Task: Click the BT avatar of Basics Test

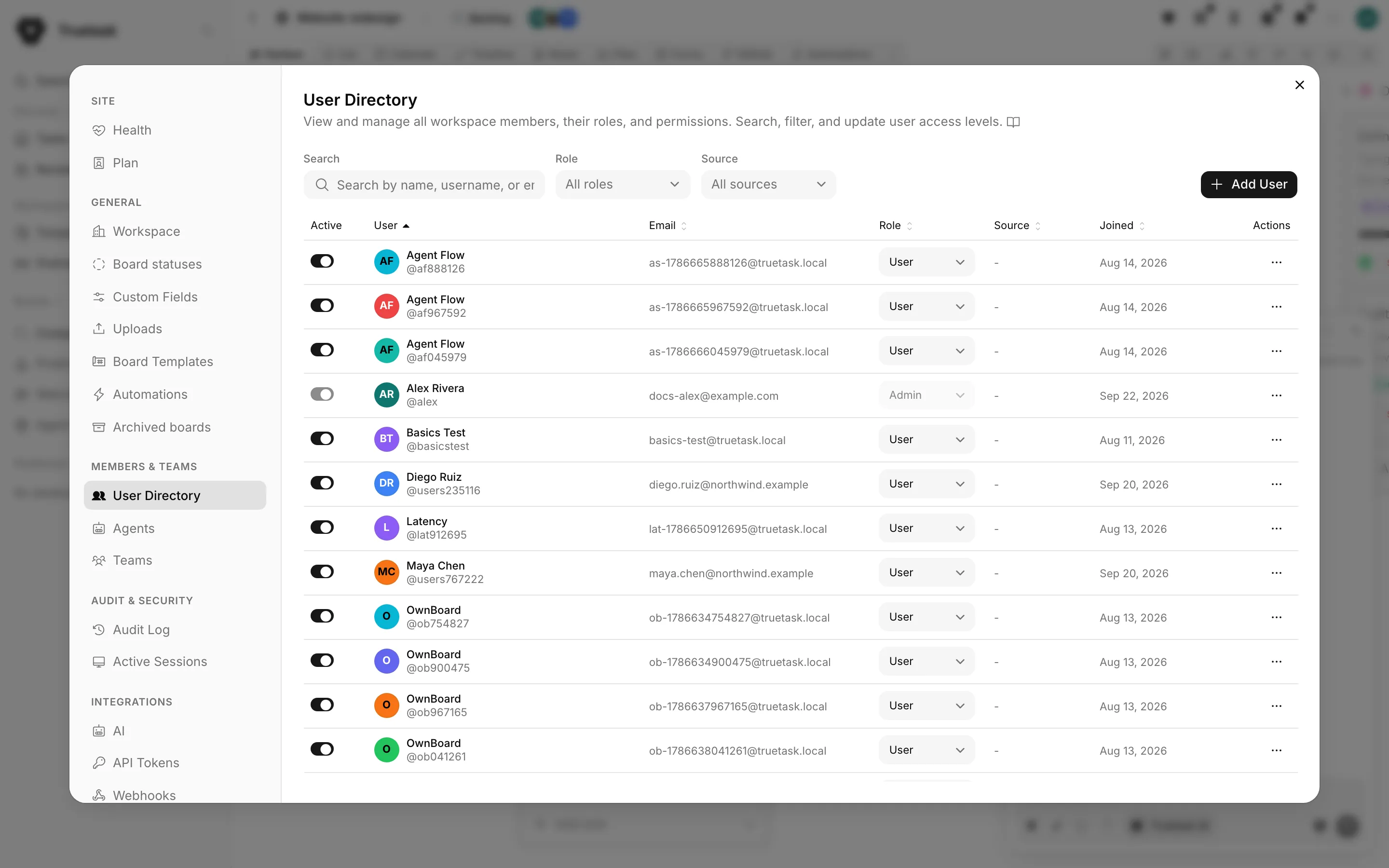Action: [386, 439]
